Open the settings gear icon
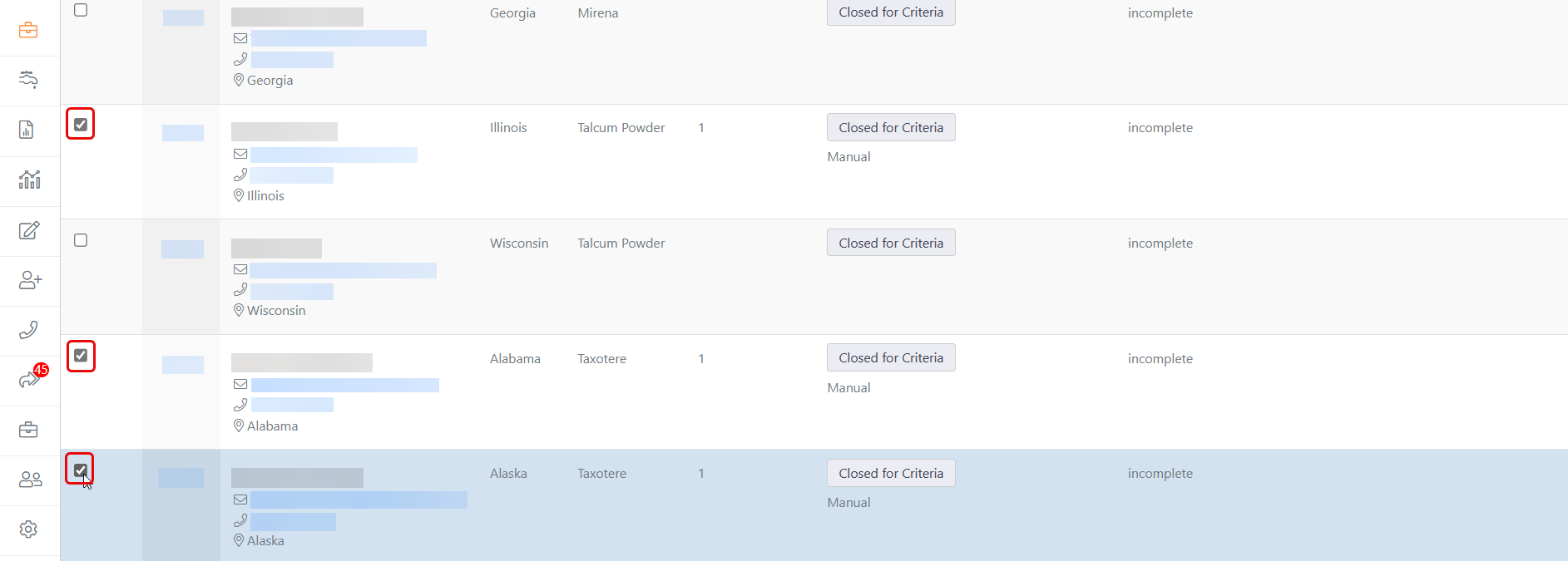The image size is (1568, 561). pos(28,529)
